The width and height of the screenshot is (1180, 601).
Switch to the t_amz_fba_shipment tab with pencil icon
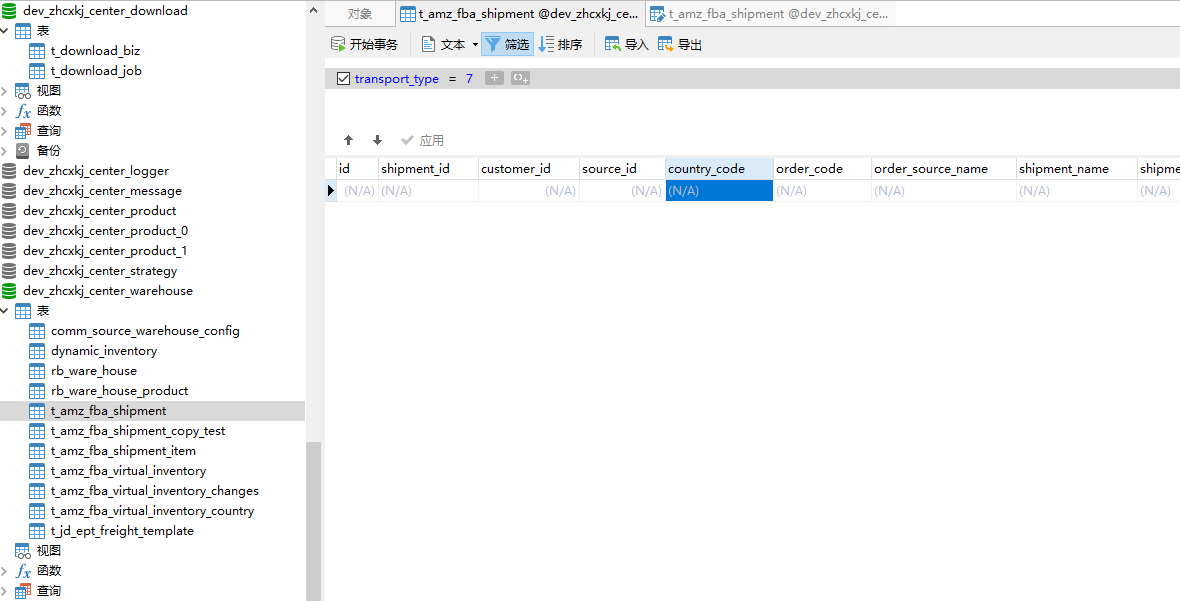point(770,14)
